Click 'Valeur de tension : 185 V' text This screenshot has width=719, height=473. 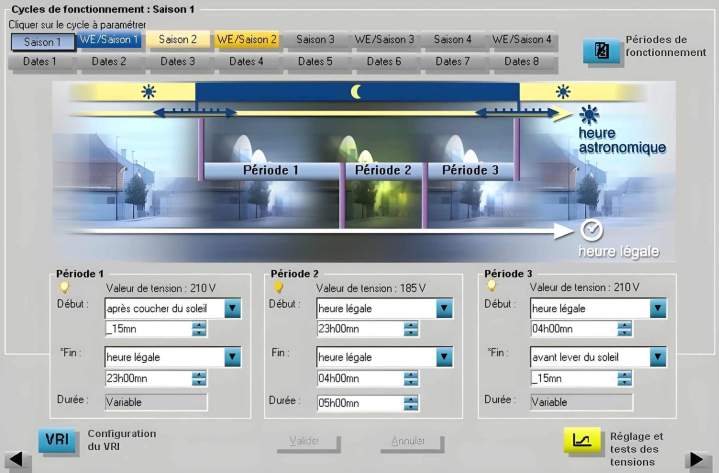click(x=371, y=288)
